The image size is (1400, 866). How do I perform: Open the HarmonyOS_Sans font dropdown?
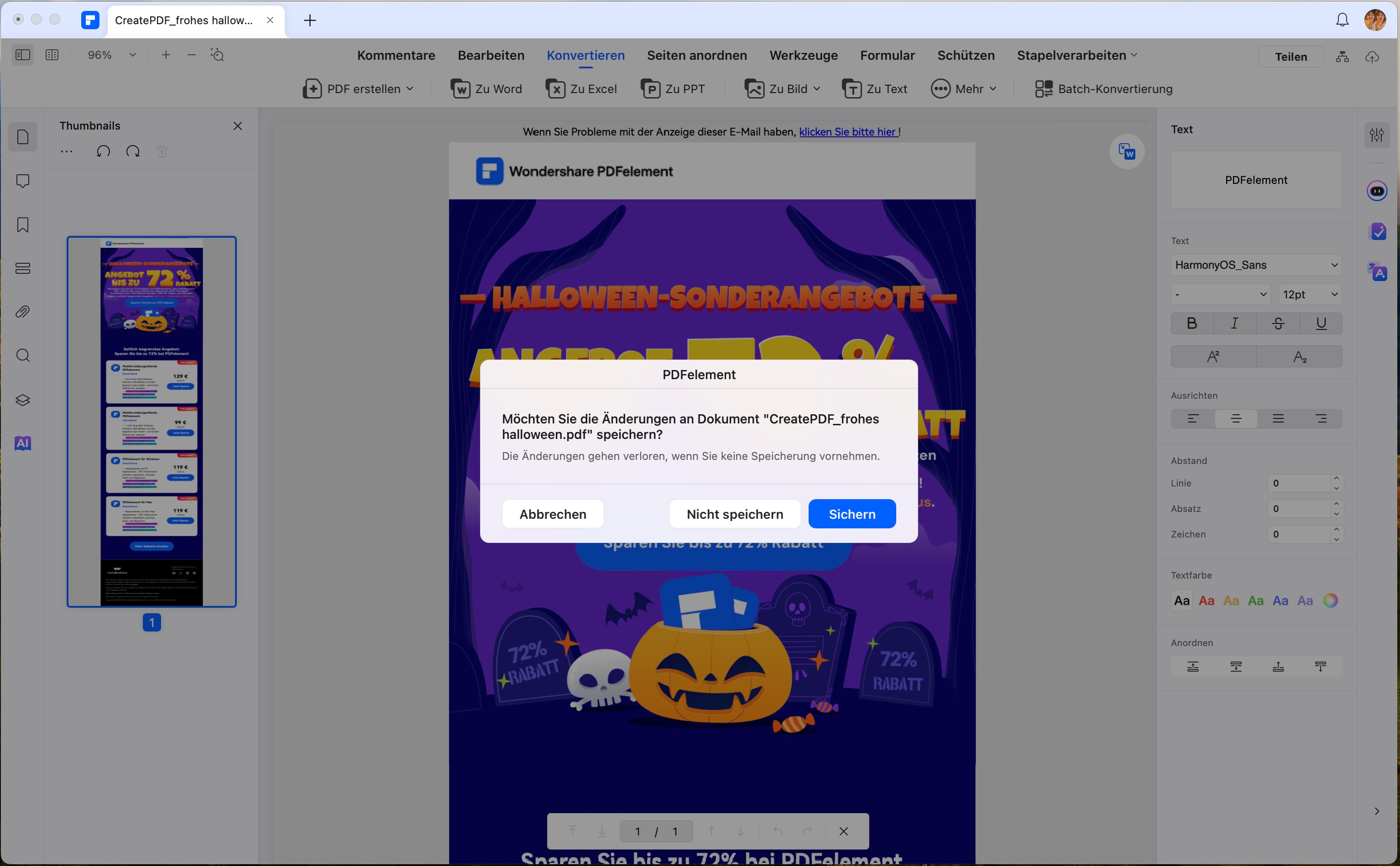click(x=1256, y=265)
